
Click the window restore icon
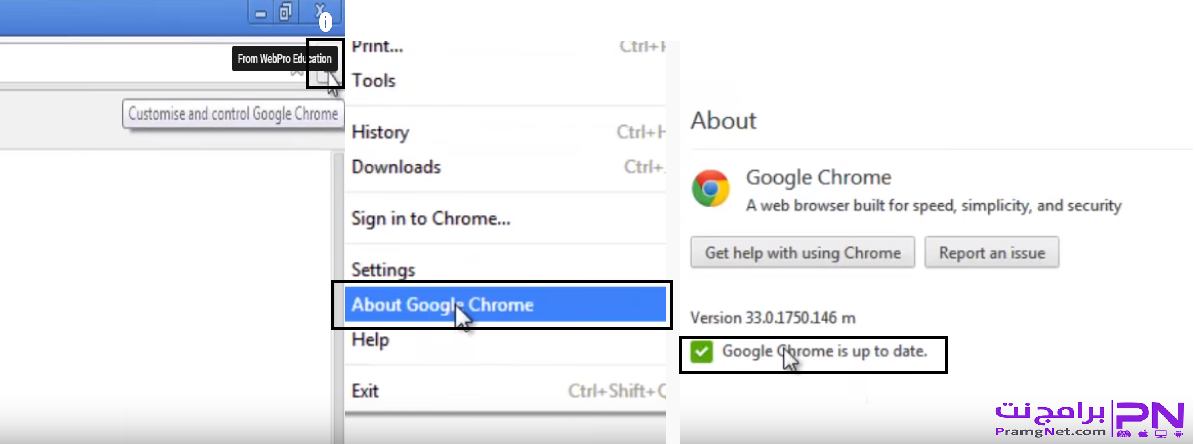(x=286, y=12)
